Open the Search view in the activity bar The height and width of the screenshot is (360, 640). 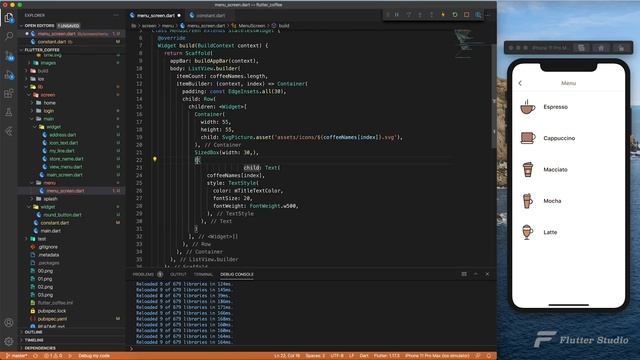[9, 36]
